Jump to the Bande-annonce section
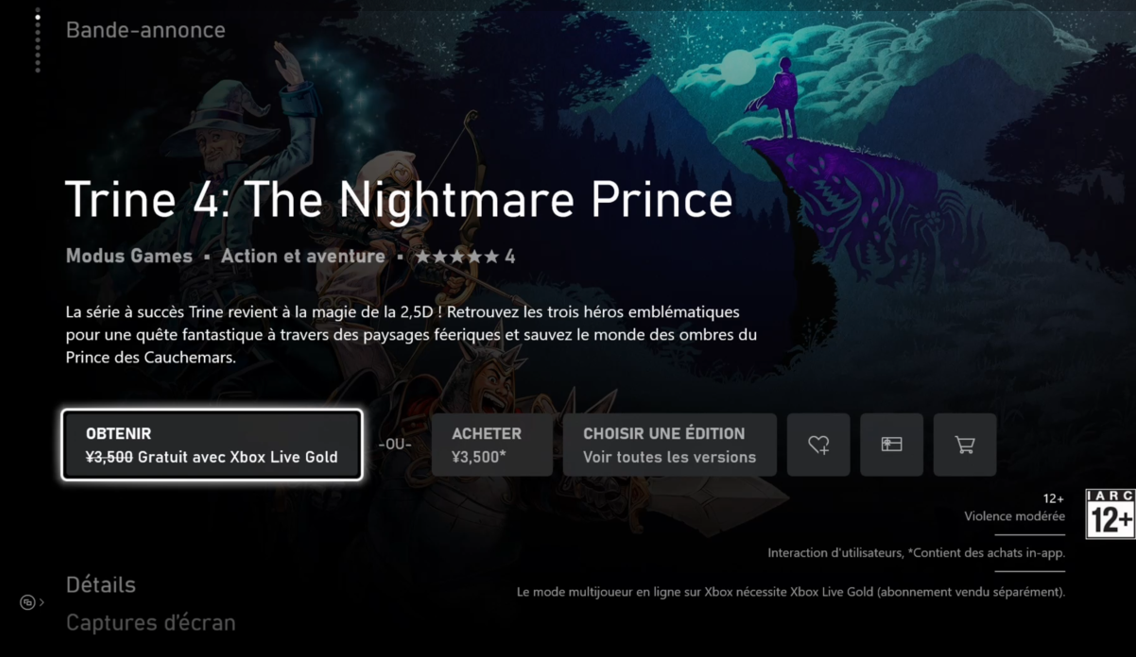The height and width of the screenshot is (657, 1136). click(x=146, y=30)
